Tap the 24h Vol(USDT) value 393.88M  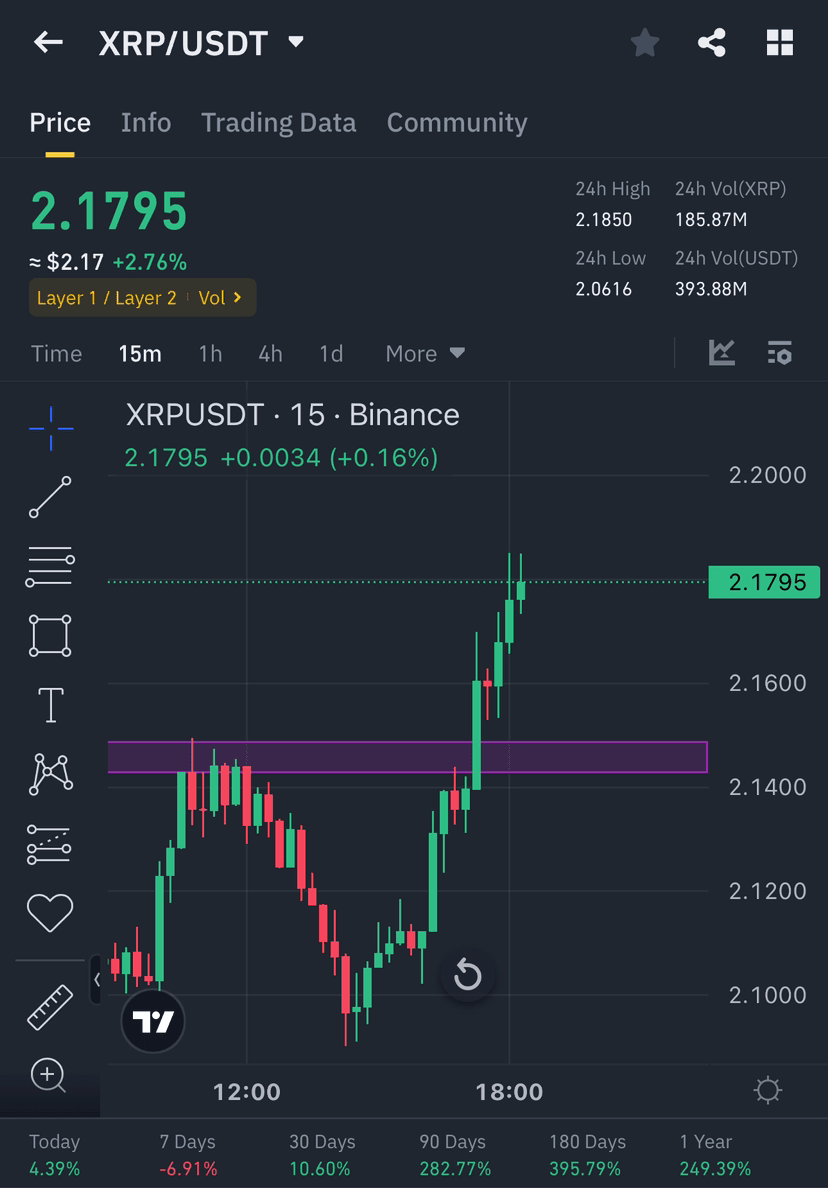tap(711, 289)
